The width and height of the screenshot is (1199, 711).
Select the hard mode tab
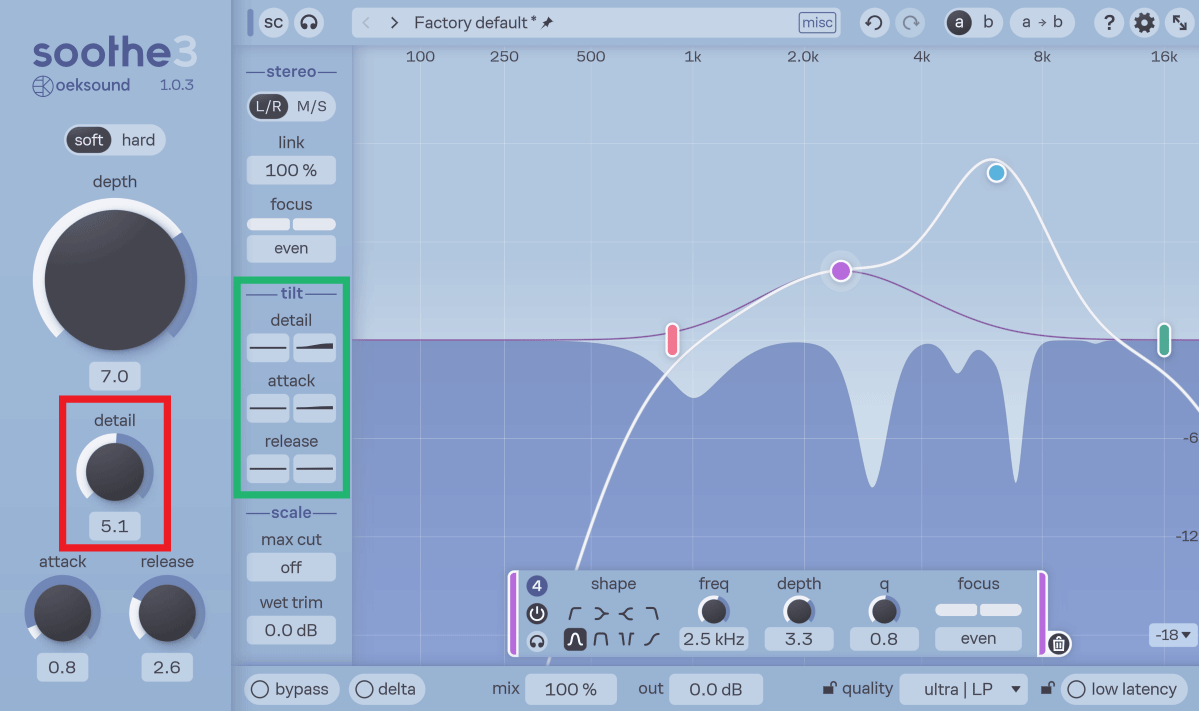138,140
